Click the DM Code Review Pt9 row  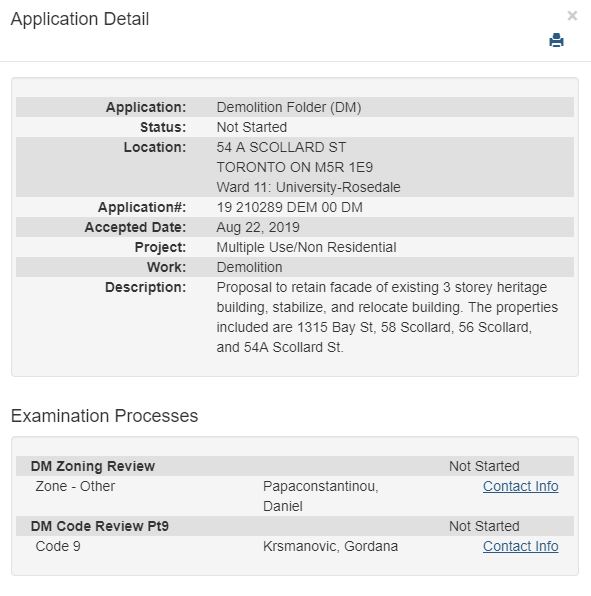295,526
